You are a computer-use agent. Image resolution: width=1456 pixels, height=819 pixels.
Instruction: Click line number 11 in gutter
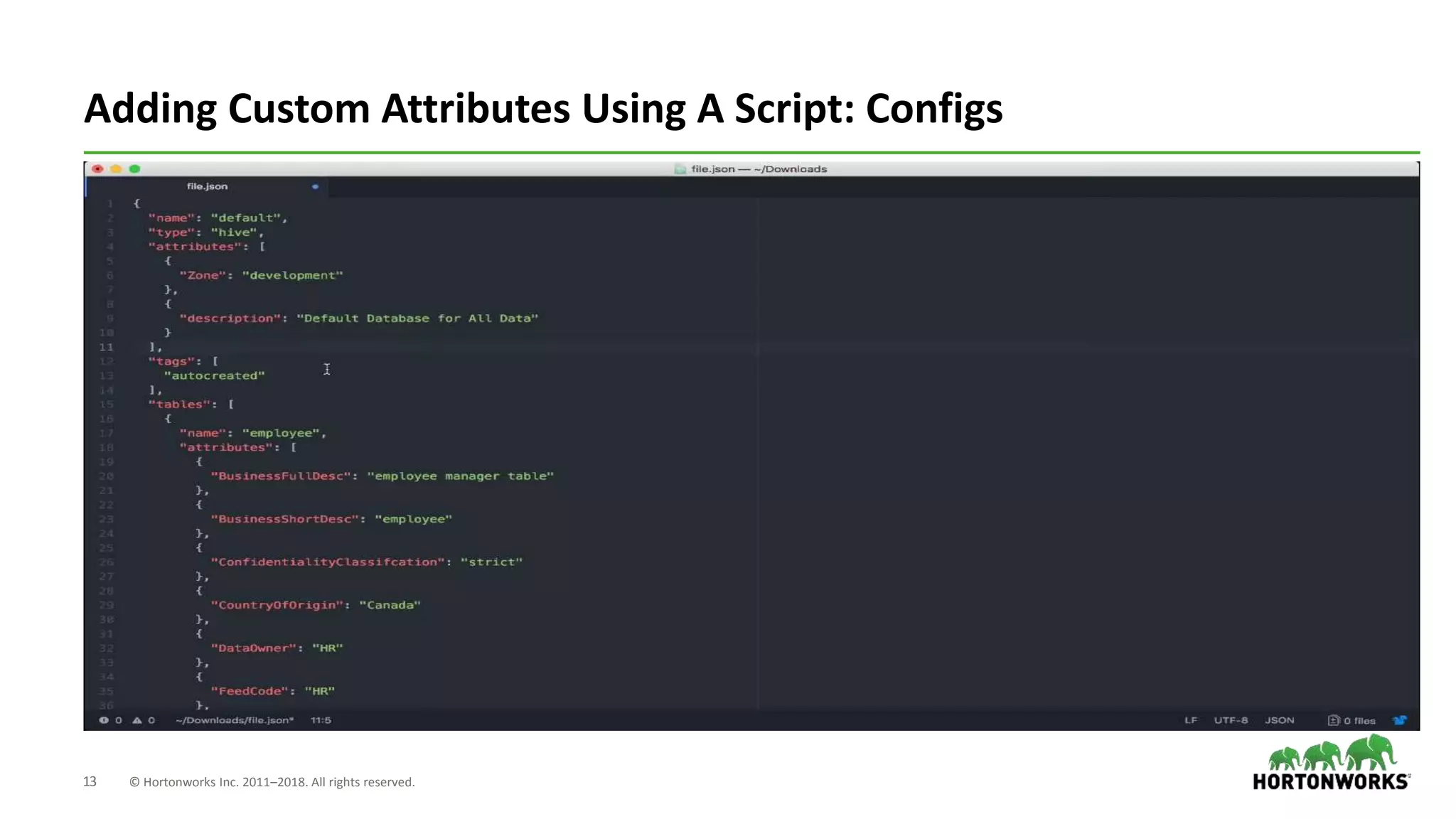click(x=106, y=347)
